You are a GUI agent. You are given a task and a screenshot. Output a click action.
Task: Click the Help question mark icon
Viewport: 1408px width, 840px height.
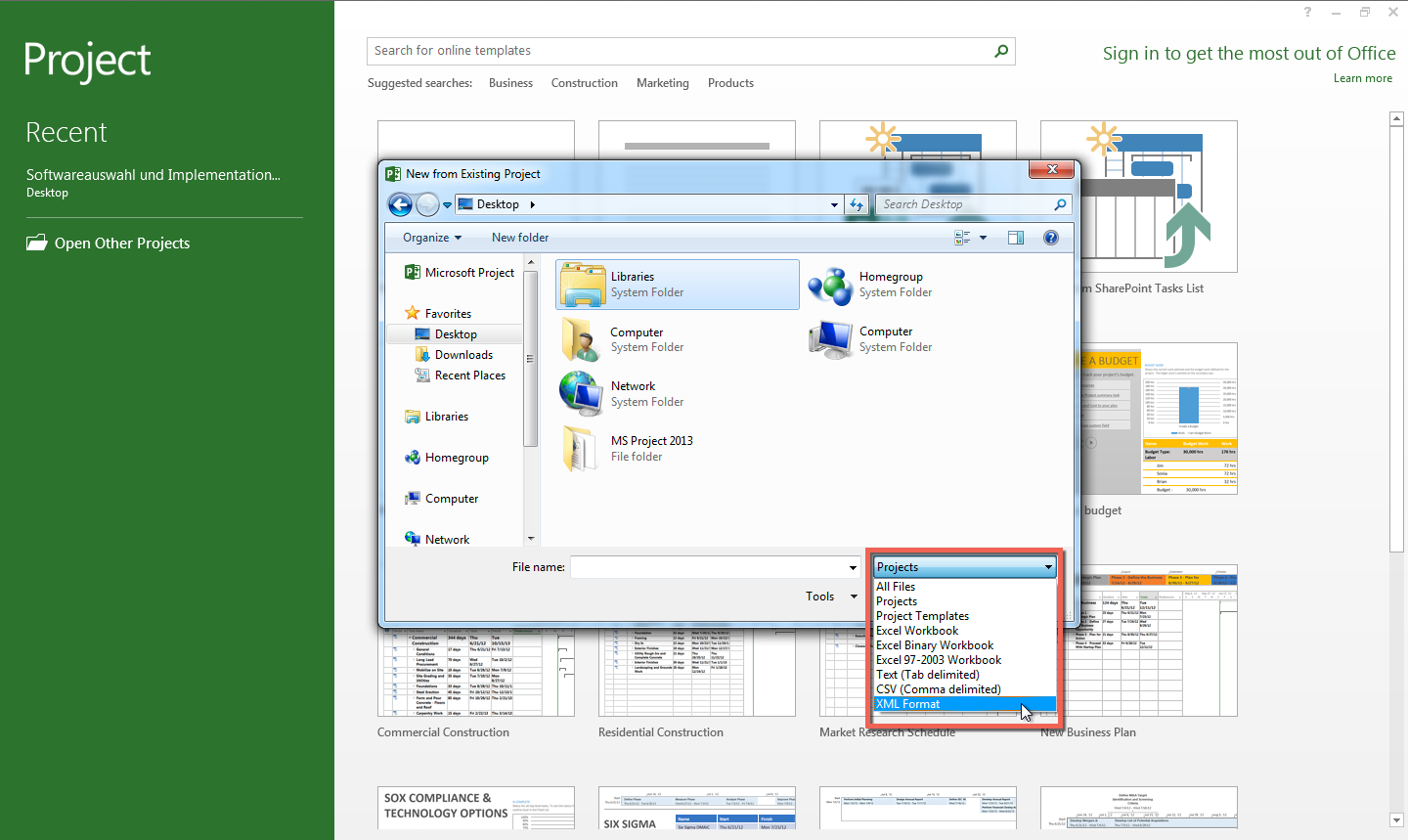pos(1050,237)
